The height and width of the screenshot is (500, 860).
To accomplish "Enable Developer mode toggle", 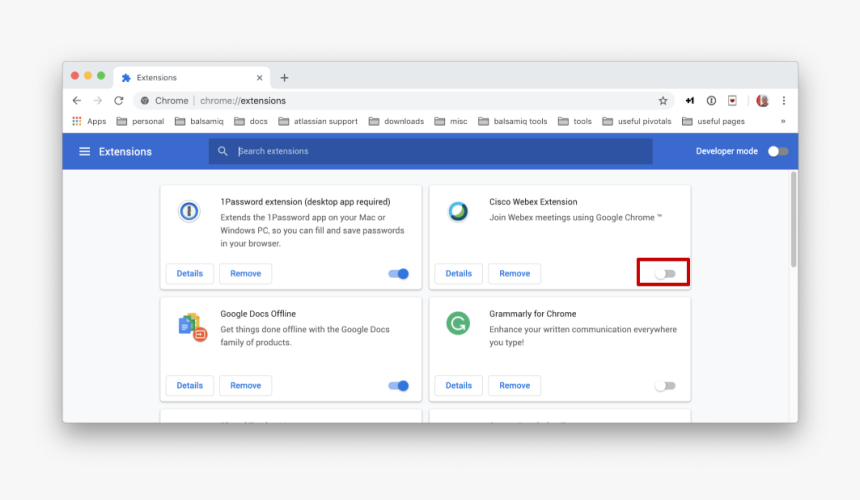I will [777, 152].
